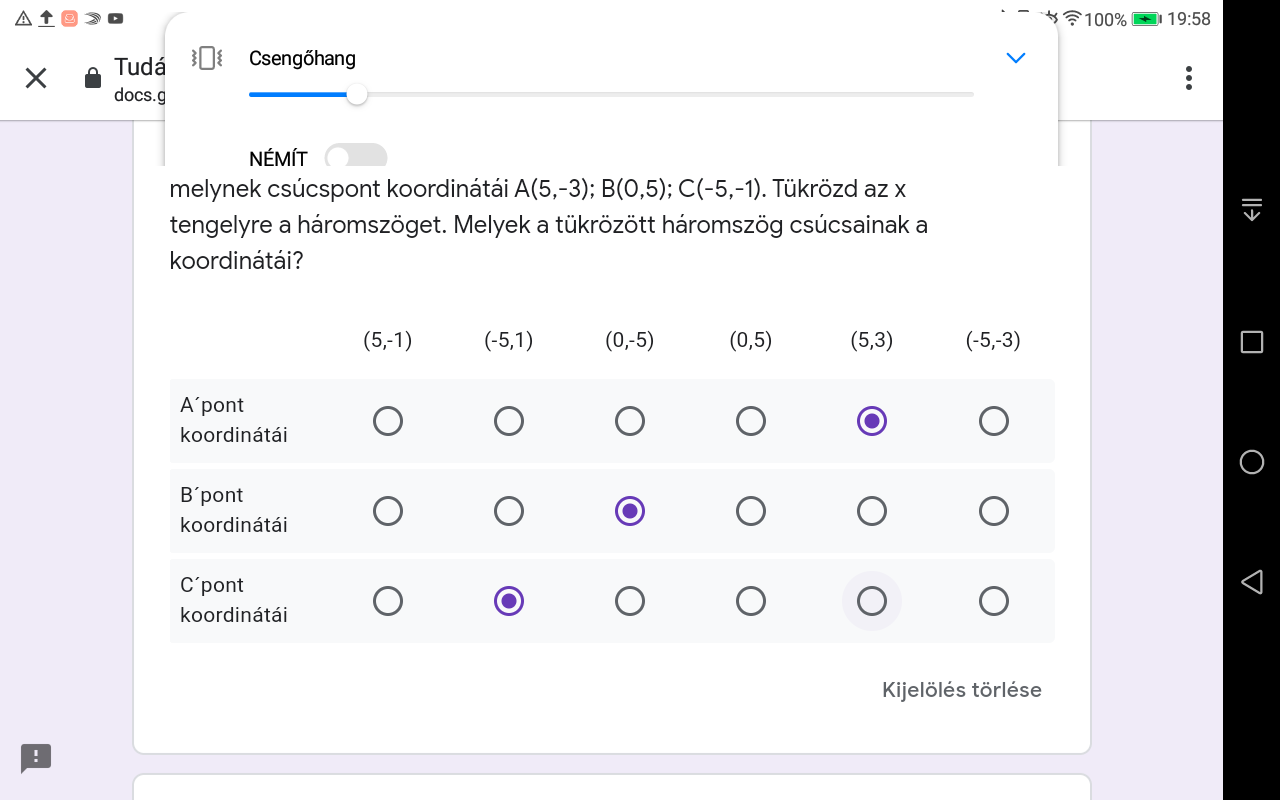
Task: Open the three-dot overflow menu
Action: tap(1188, 78)
